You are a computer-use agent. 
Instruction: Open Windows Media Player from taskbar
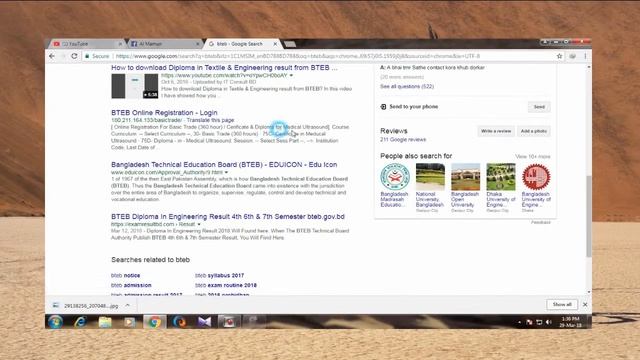click(x=129, y=322)
